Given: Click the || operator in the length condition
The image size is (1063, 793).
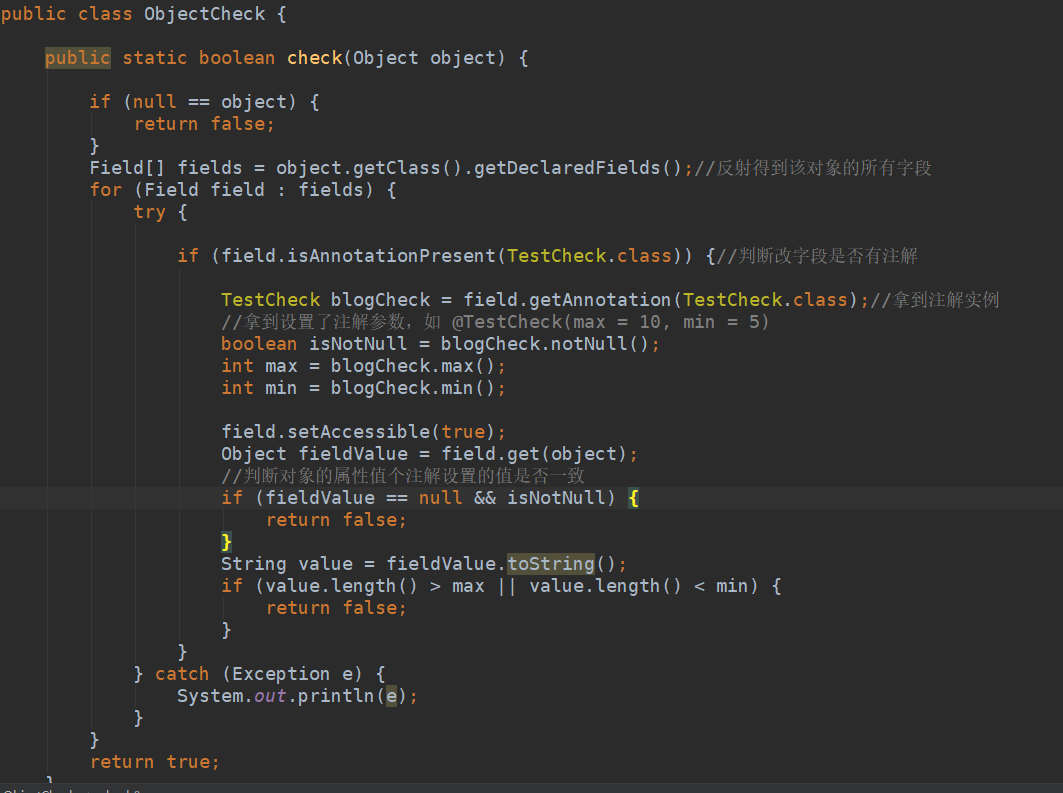Looking at the screenshot, I should pos(506,586).
